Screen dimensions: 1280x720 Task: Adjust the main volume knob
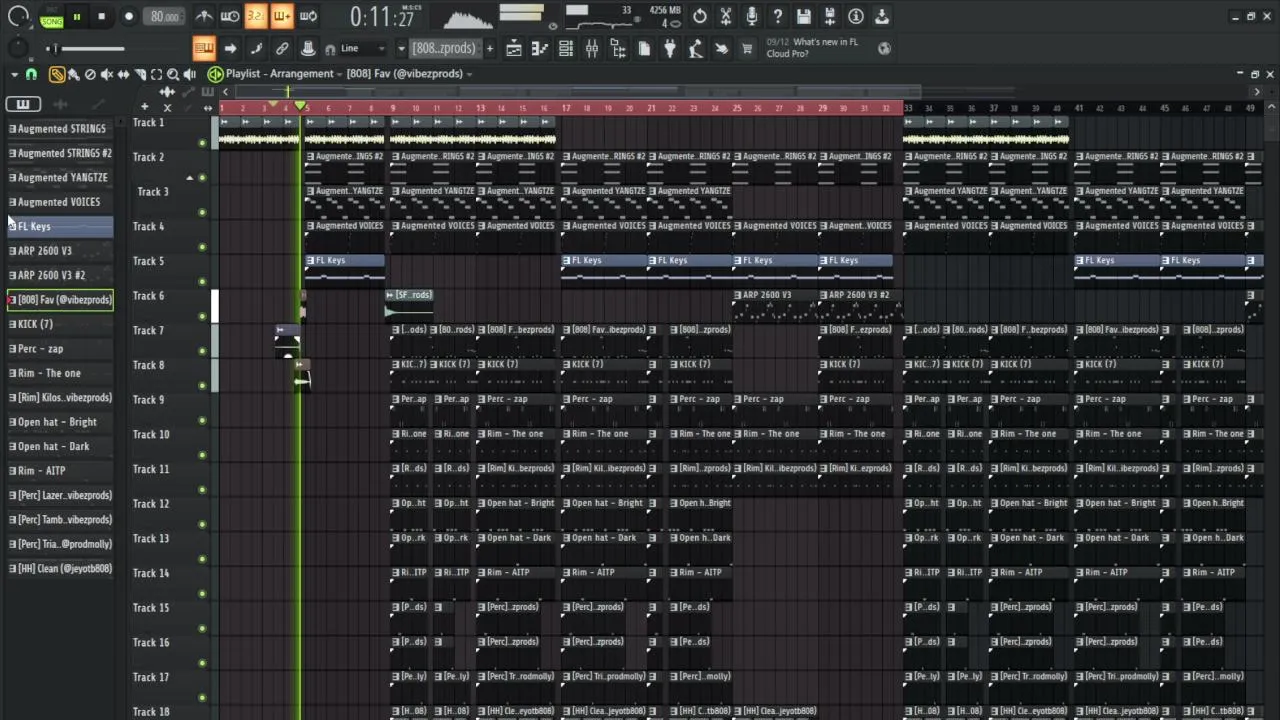coord(18,17)
